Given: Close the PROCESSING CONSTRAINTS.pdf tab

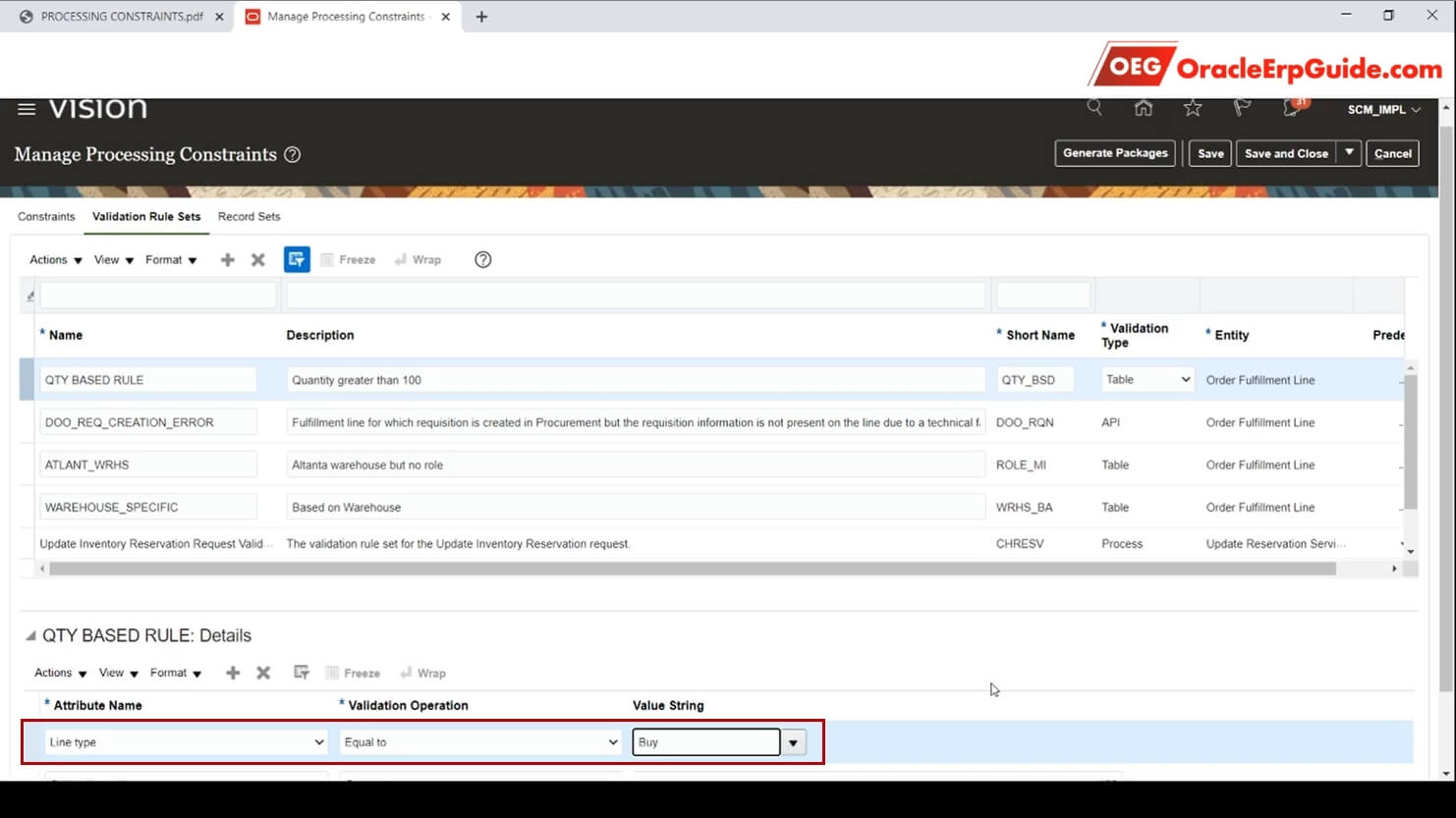Looking at the screenshot, I should 219,17.
